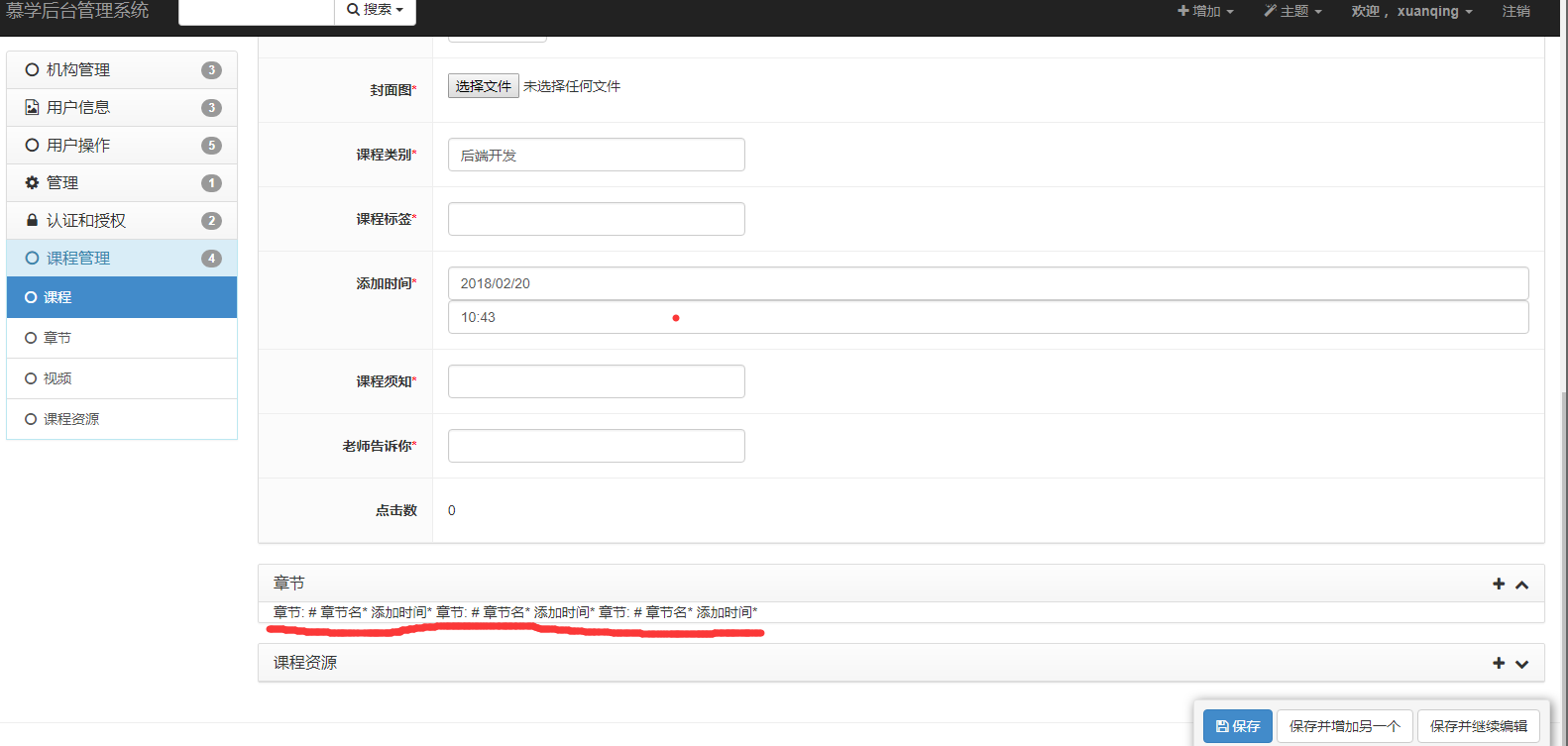Click 未选择任何文件 text
The width and height of the screenshot is (1568, 746).
point(572,86)
